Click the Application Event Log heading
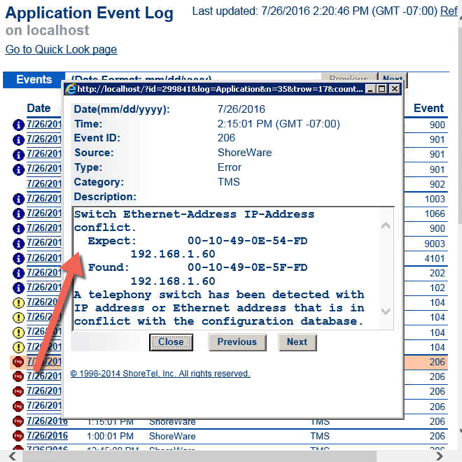This screenshot has width=462, height=462. pos(89,13)
